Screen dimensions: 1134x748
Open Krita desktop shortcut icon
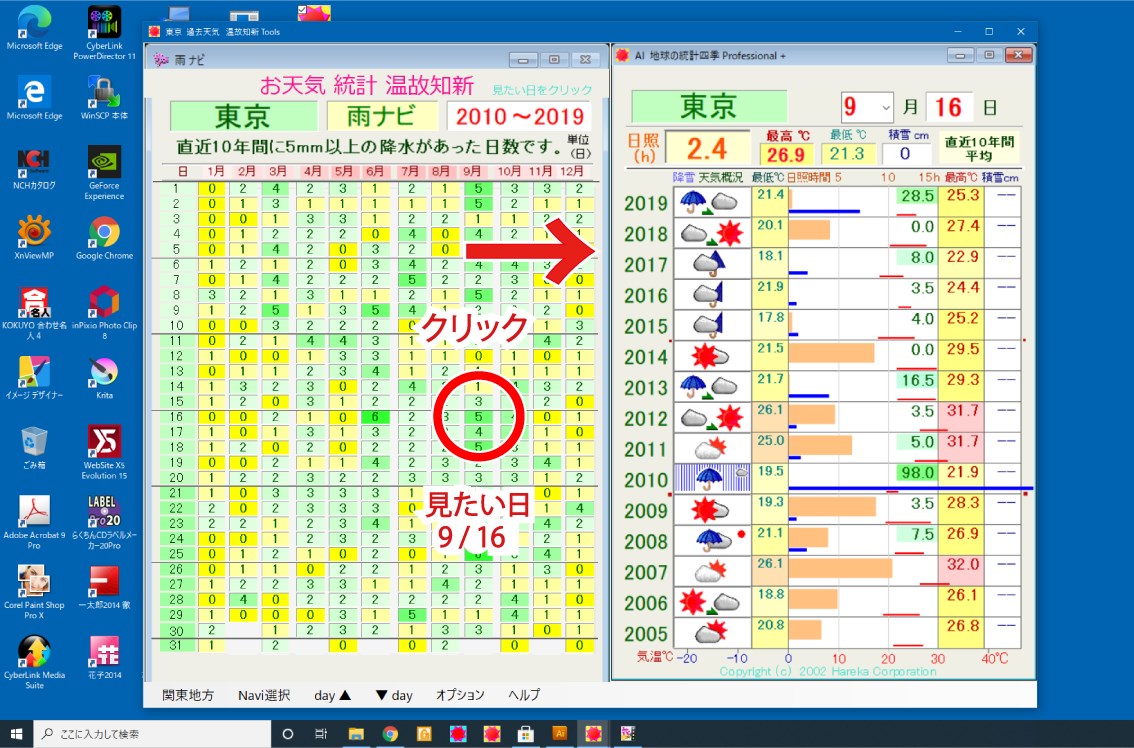click(104, 378)
